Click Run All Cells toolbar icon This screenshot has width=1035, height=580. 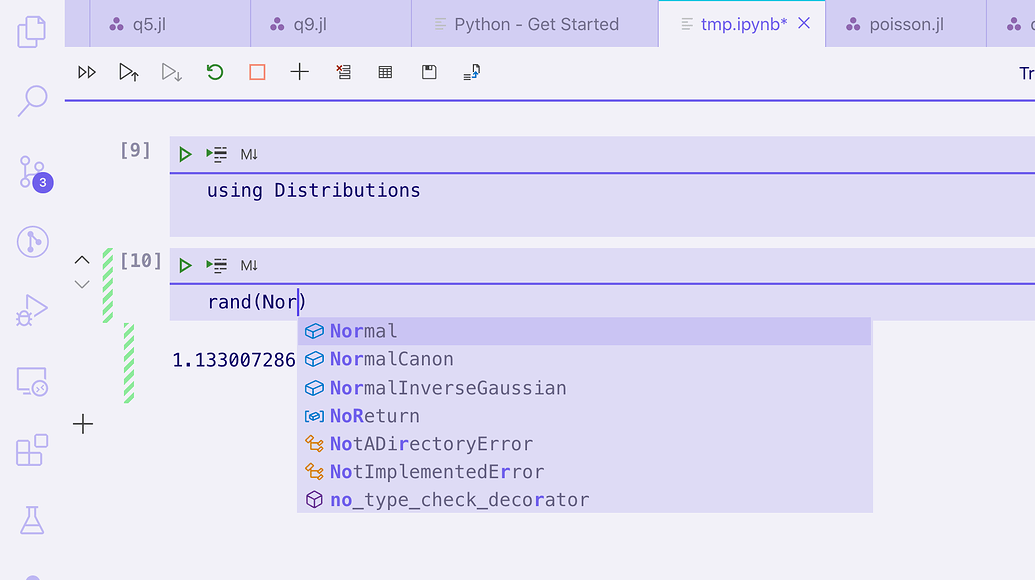pyautogui.click(x=86, y=72)
